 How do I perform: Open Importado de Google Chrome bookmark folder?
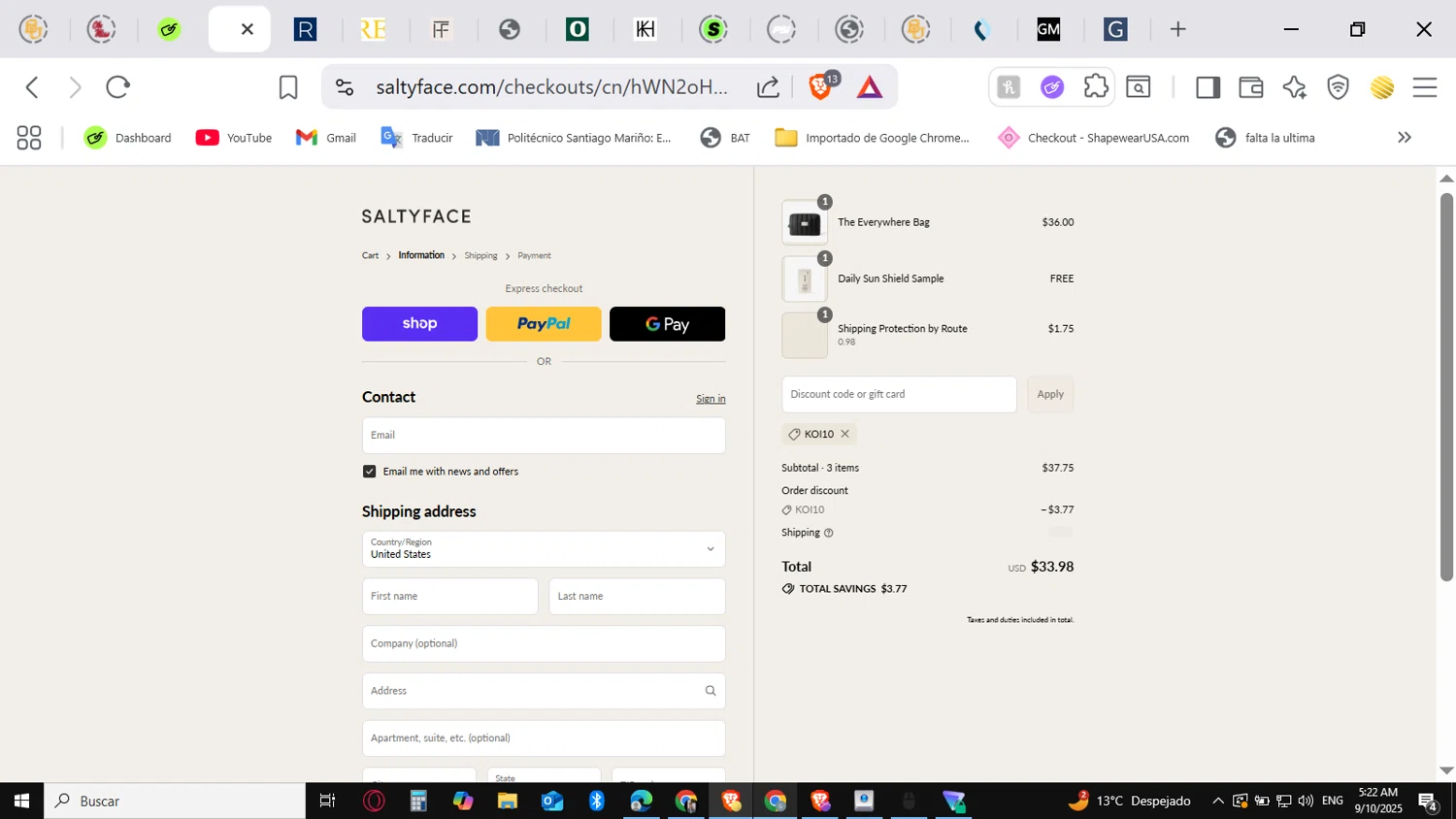(873, 138)
